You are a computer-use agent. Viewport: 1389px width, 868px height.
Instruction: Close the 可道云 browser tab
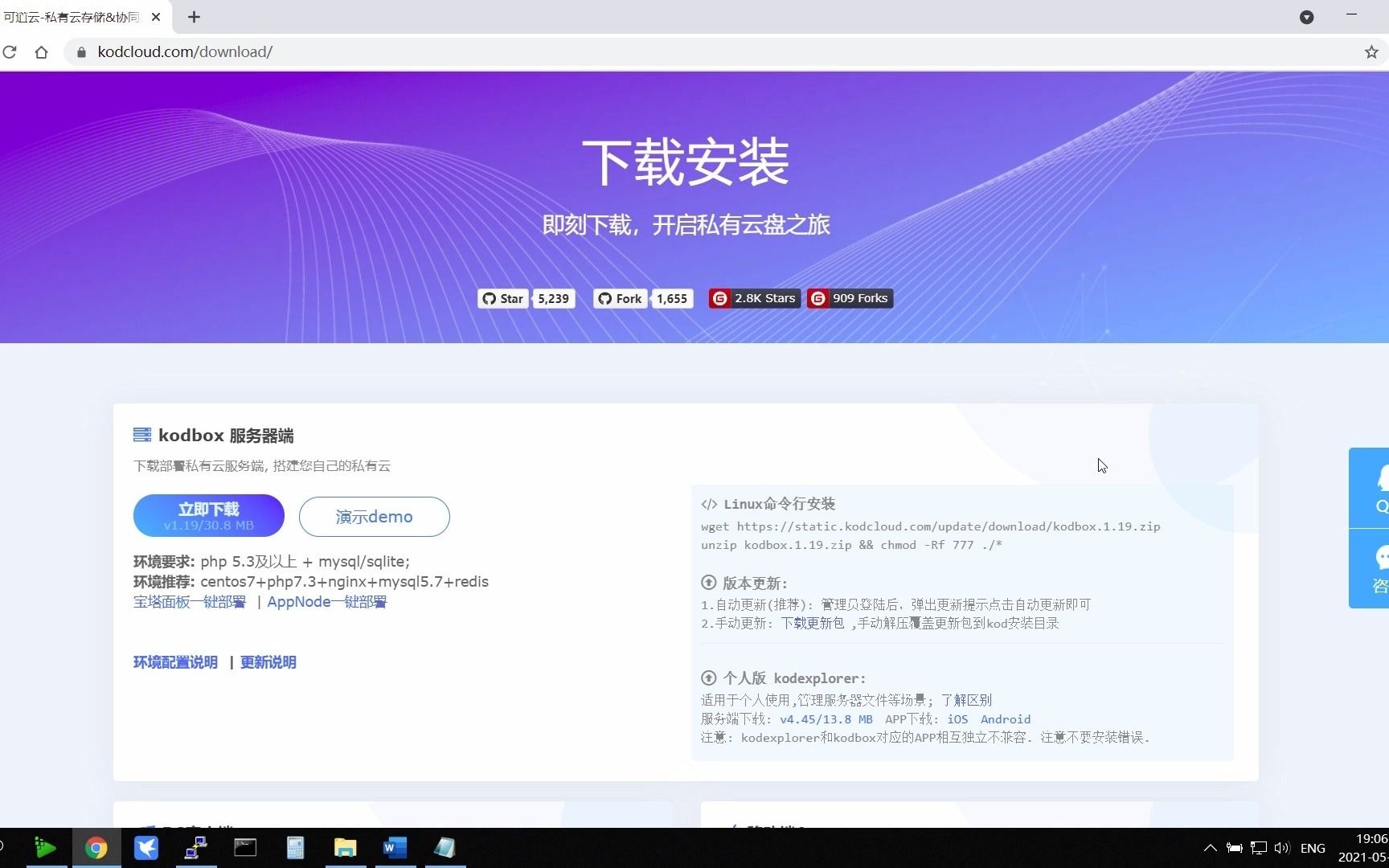point(156,17)
